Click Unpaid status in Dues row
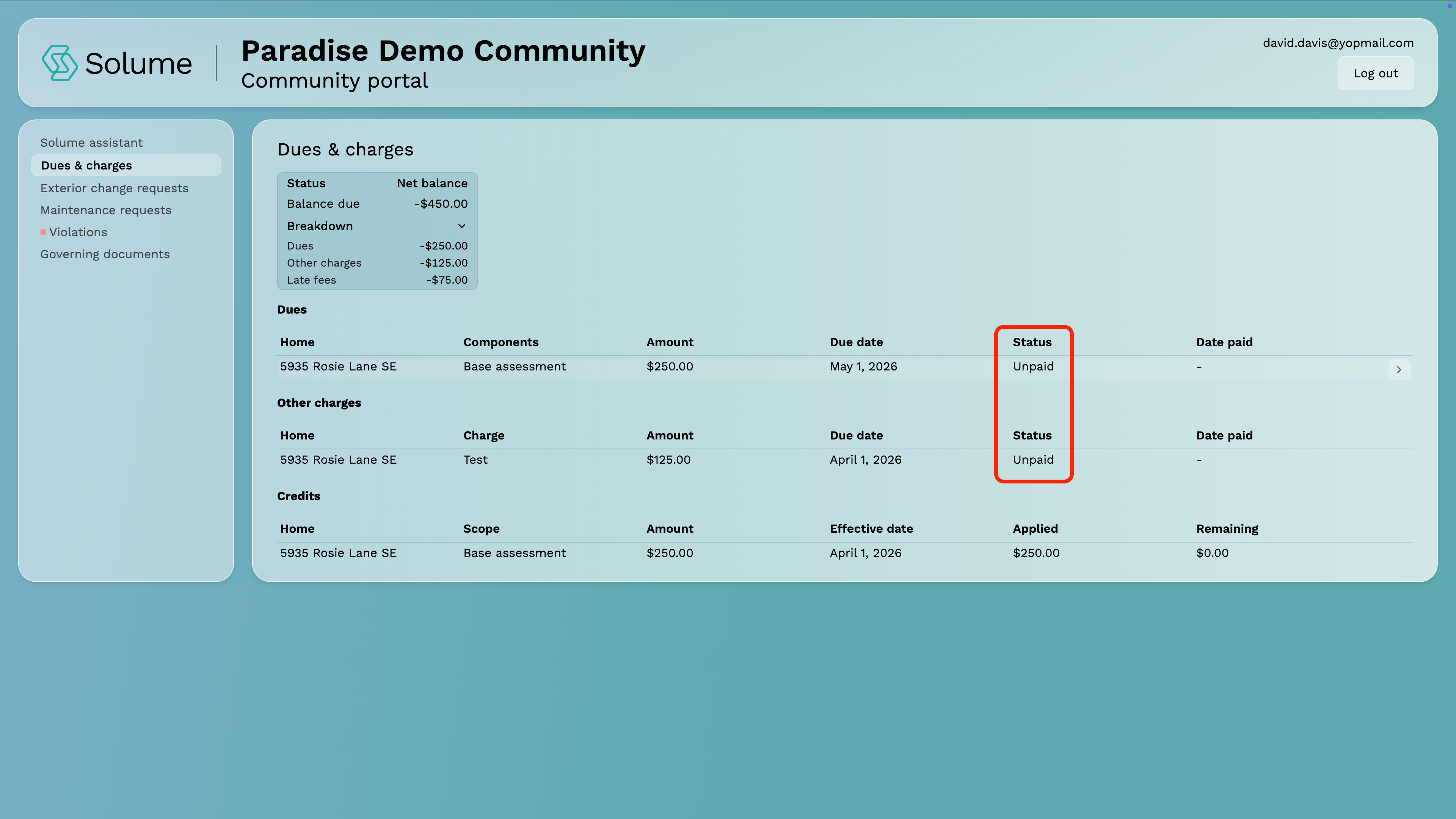The height and width of the screenshot is (819, 1456). pyautogui.click(x=1033, y=366)
